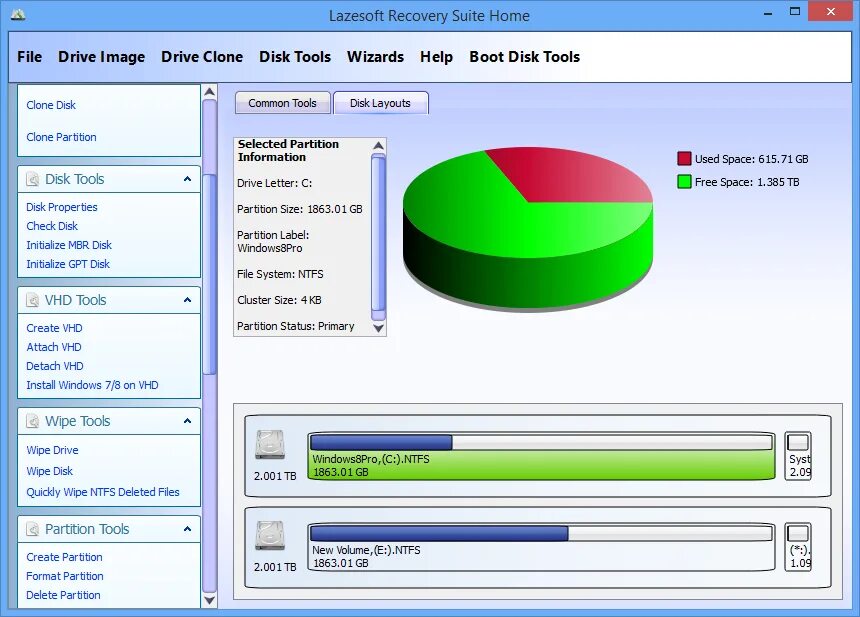Open the File menu
860x617 pixels.
coord(30,57)
